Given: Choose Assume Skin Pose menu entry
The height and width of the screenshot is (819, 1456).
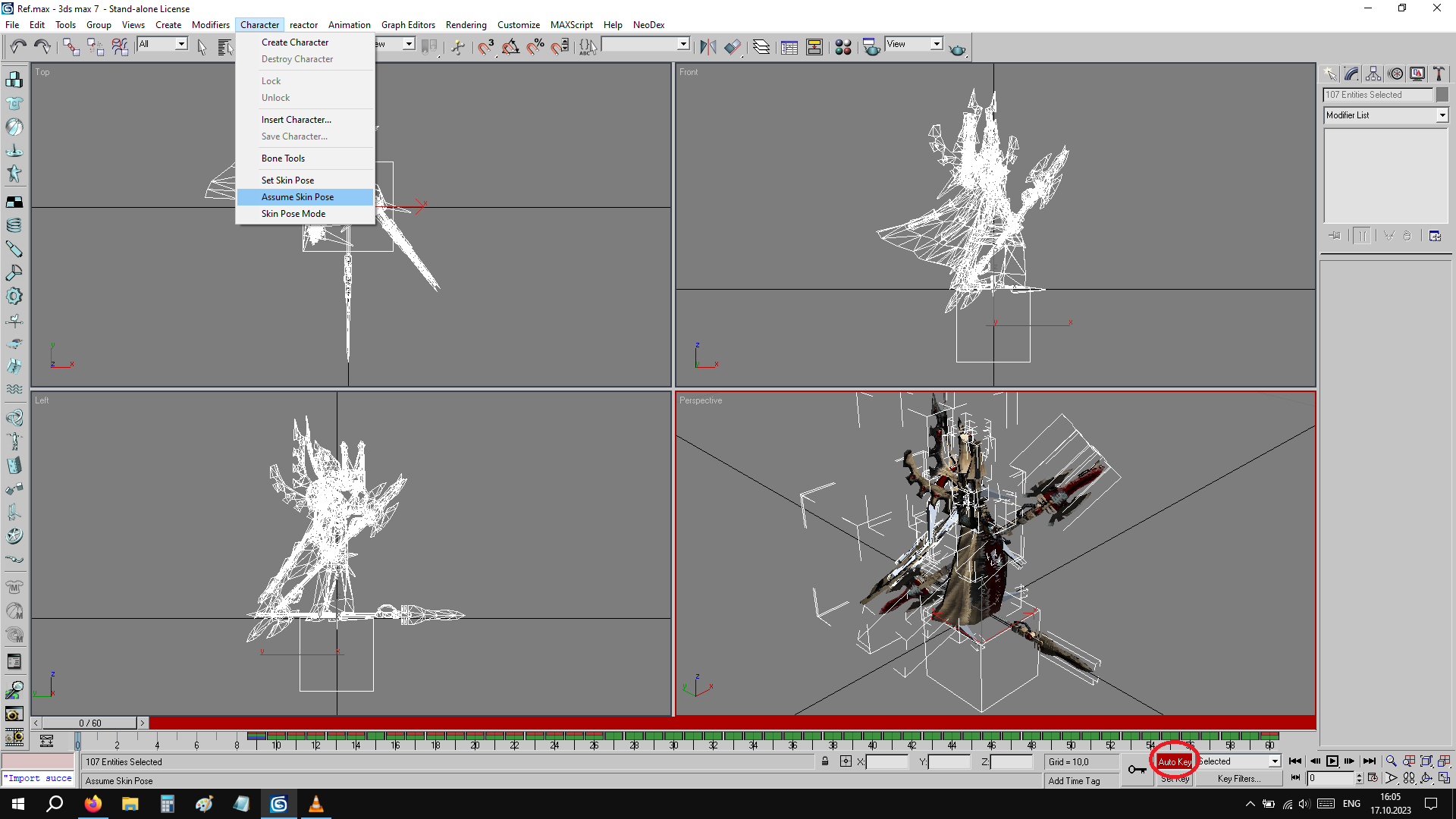Looking at the screenshot, I should tap(297, 197).
